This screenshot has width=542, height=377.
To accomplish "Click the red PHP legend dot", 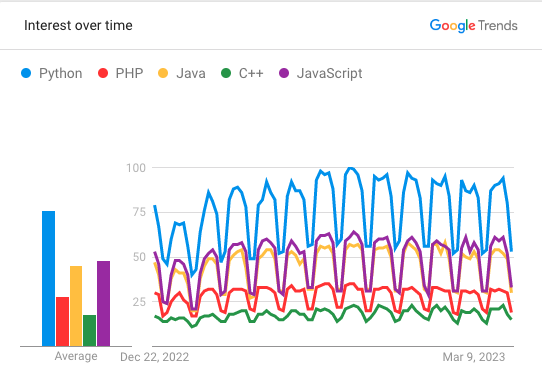I will pos(103,73).
